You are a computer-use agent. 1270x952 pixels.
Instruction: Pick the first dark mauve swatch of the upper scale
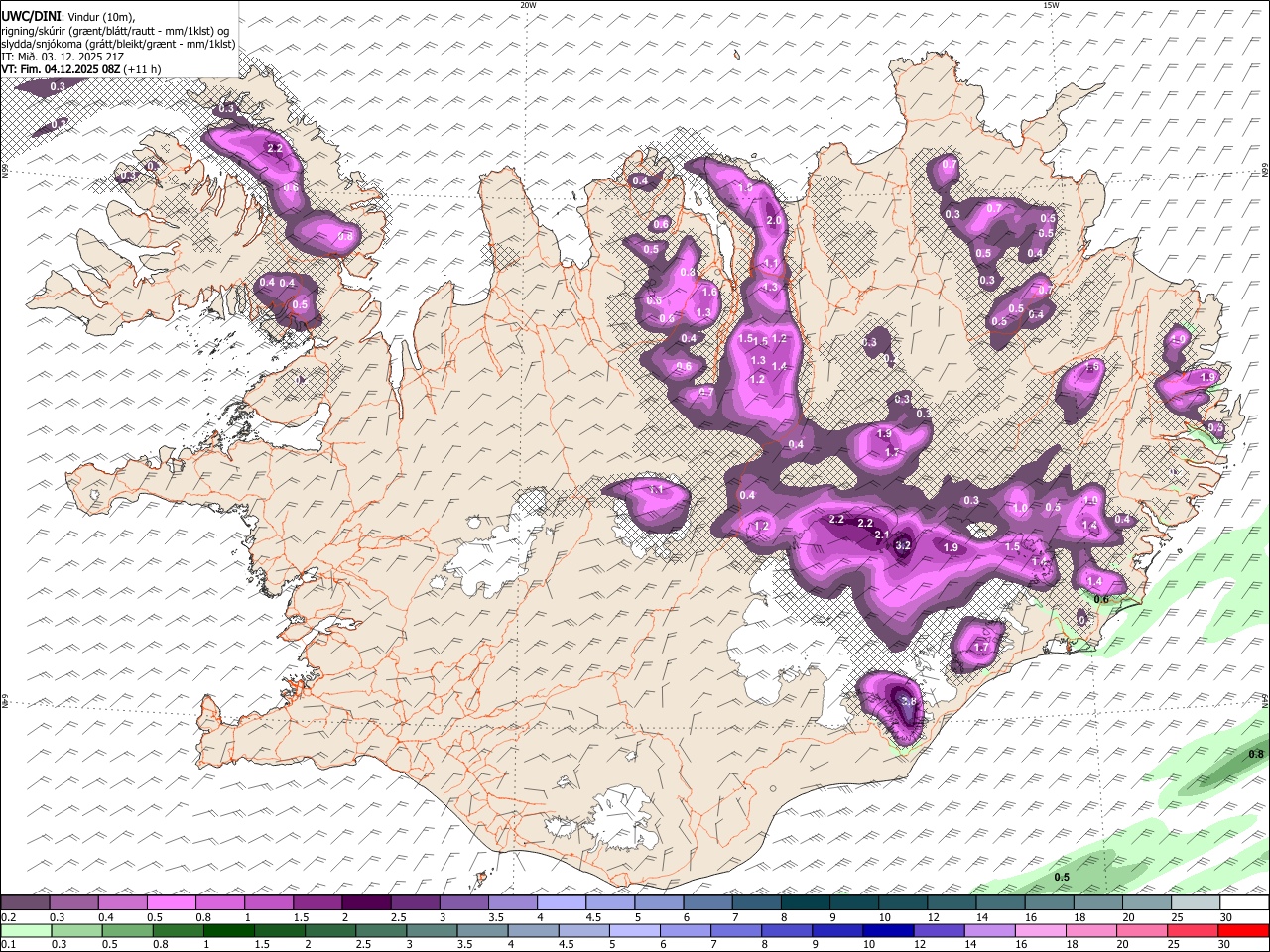25,903
